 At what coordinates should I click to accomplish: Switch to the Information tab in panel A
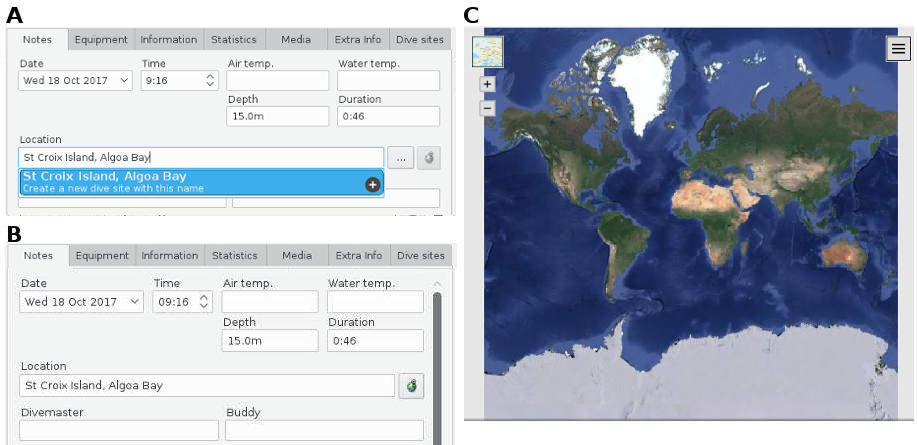pos(170,40)
